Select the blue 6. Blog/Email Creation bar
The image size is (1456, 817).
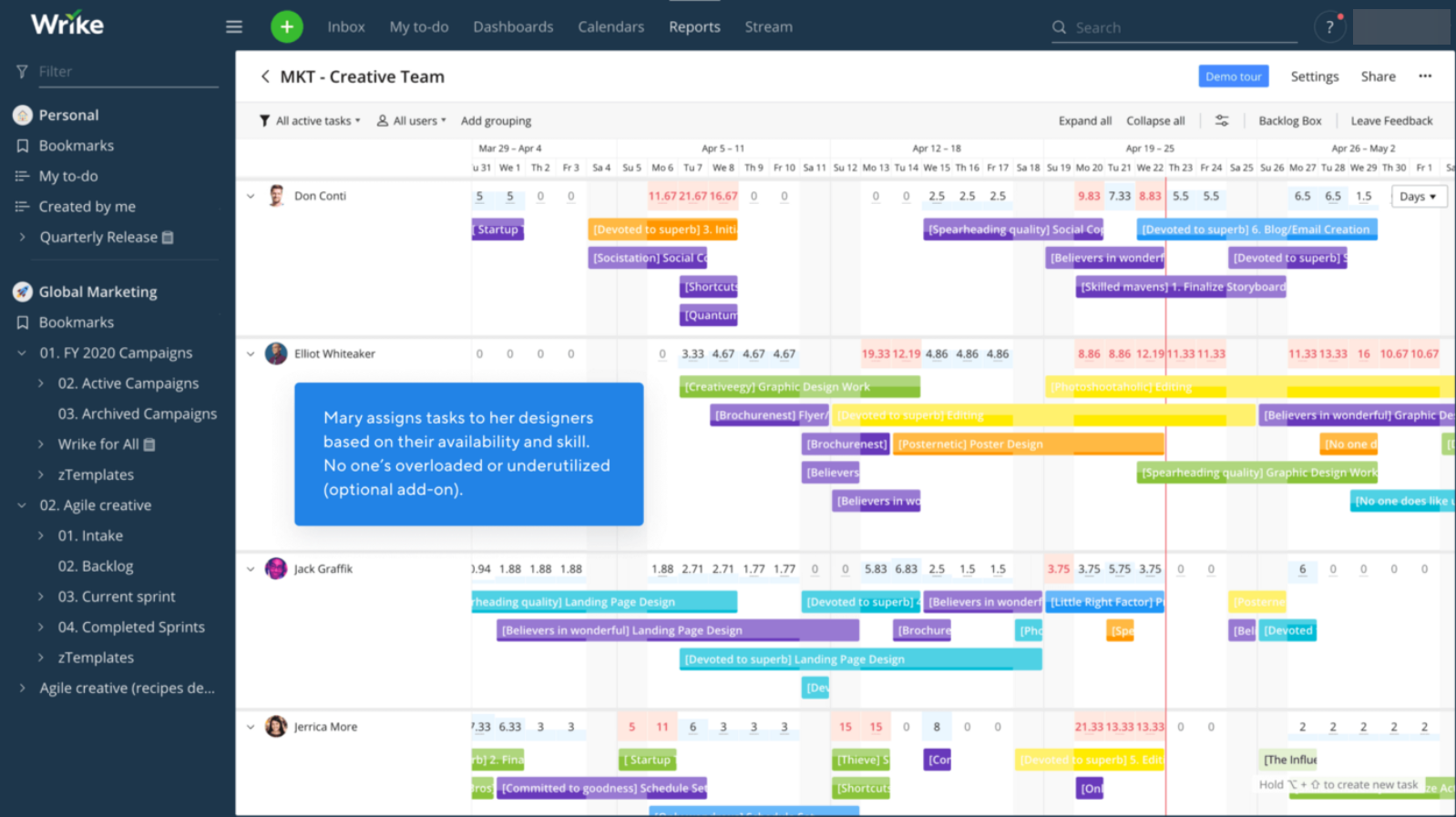click(1256, 230)
